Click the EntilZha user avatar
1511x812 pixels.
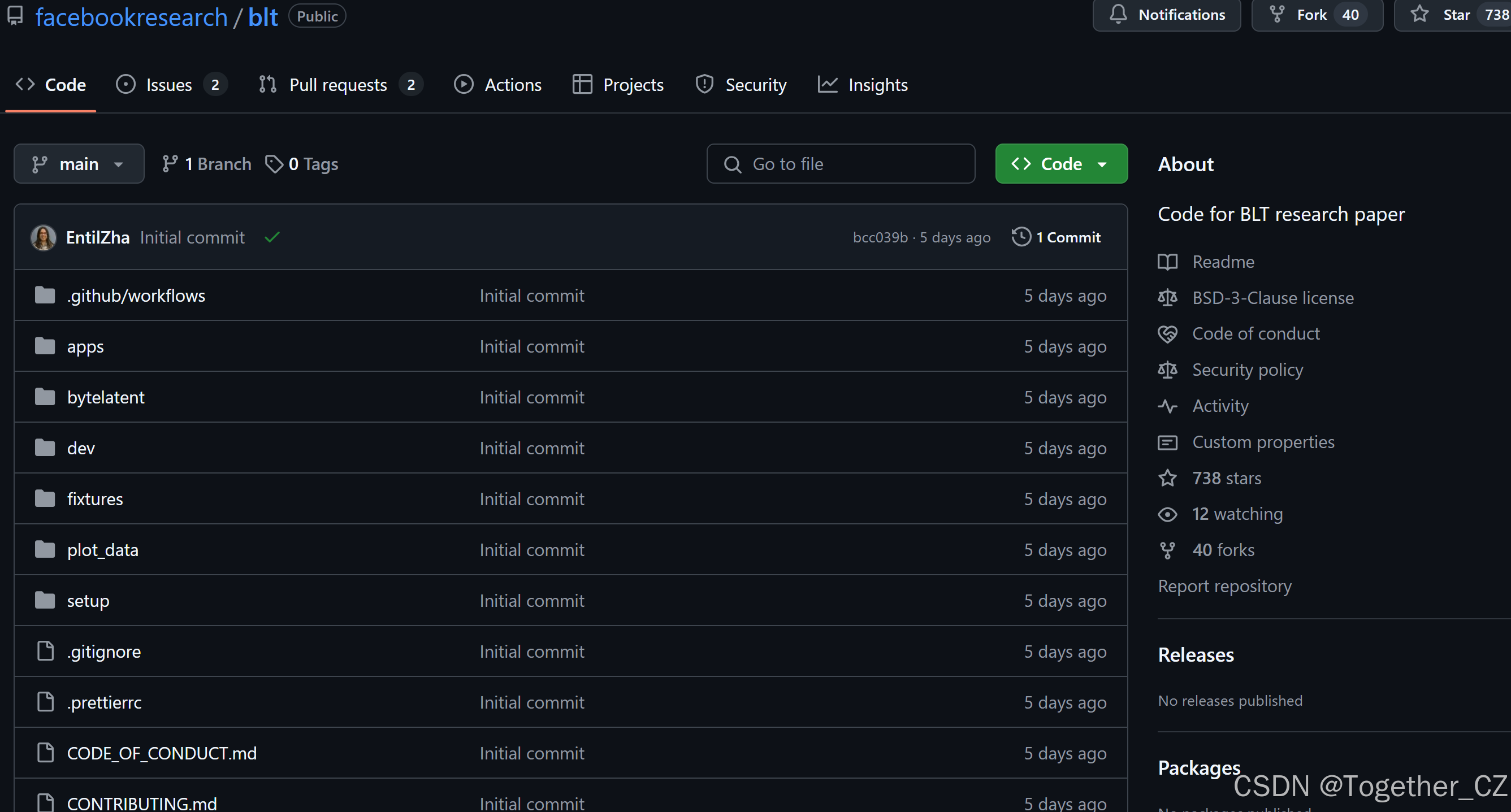(44, 237)
